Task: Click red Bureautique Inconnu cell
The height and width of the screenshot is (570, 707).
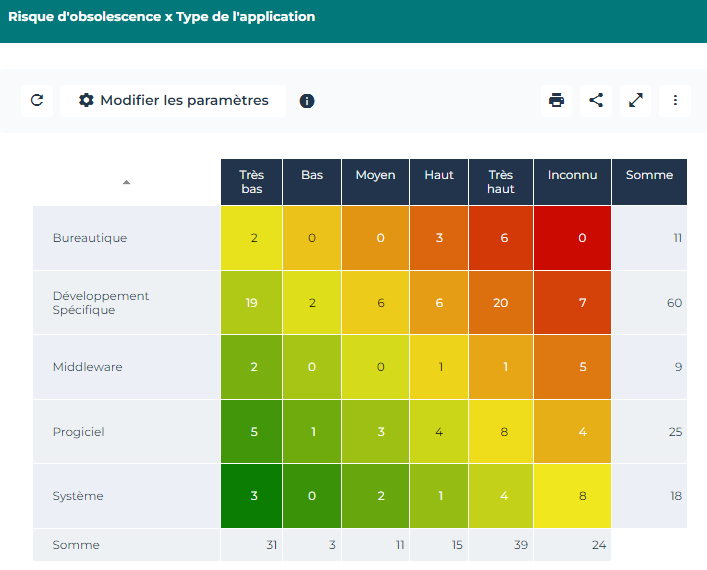Action: 572,238
